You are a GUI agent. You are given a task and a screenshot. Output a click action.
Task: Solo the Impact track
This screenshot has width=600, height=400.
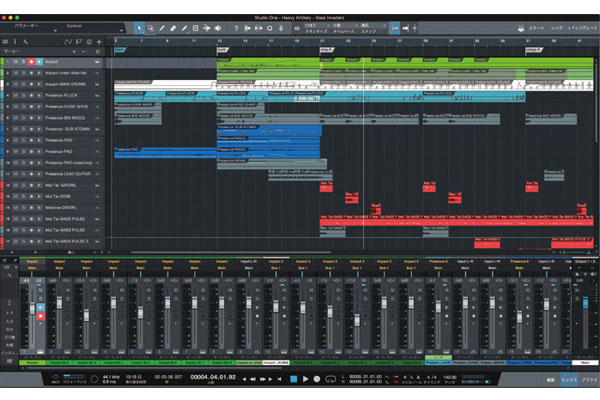coord(23,62)
